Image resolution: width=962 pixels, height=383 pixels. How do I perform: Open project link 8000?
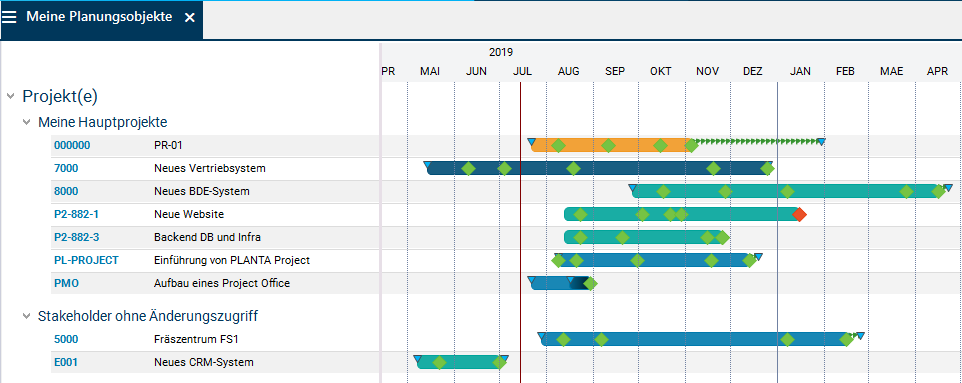tap(66, 192)
